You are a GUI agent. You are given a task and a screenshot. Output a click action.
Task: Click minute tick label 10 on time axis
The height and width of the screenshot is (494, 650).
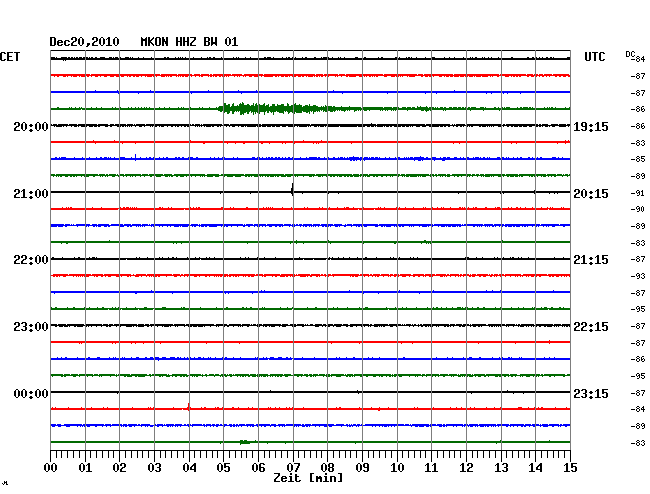pyautogui.click(x=397, y=468)
